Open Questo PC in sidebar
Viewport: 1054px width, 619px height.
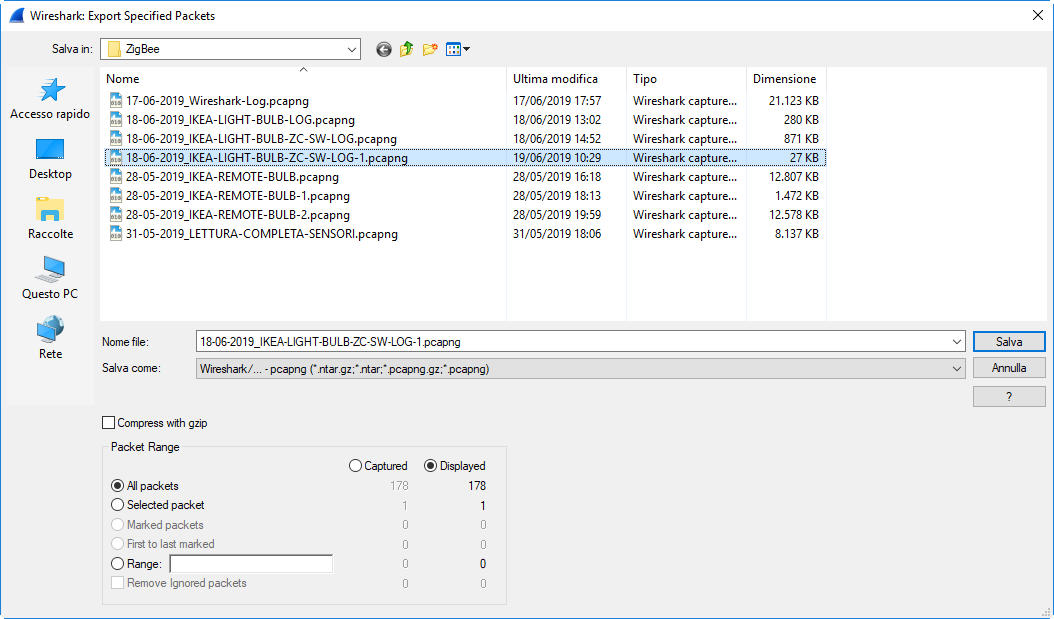(50, 278)
